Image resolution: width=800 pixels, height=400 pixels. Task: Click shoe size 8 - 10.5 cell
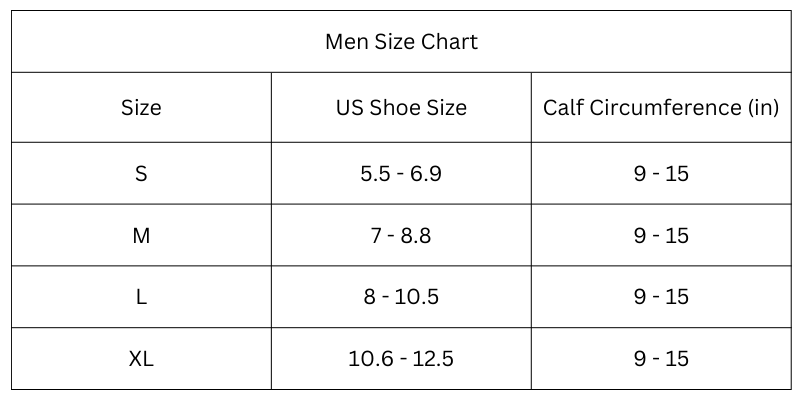pos(401,297)
